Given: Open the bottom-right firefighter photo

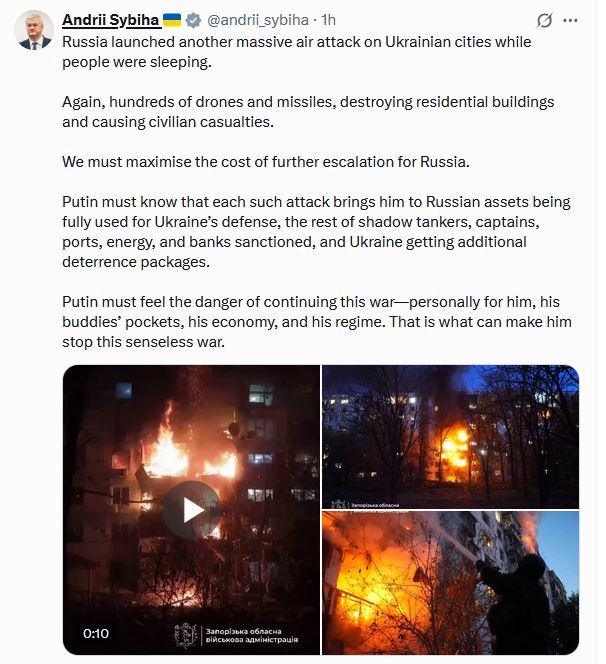Looking at the screenshot, I should (450, 583).
